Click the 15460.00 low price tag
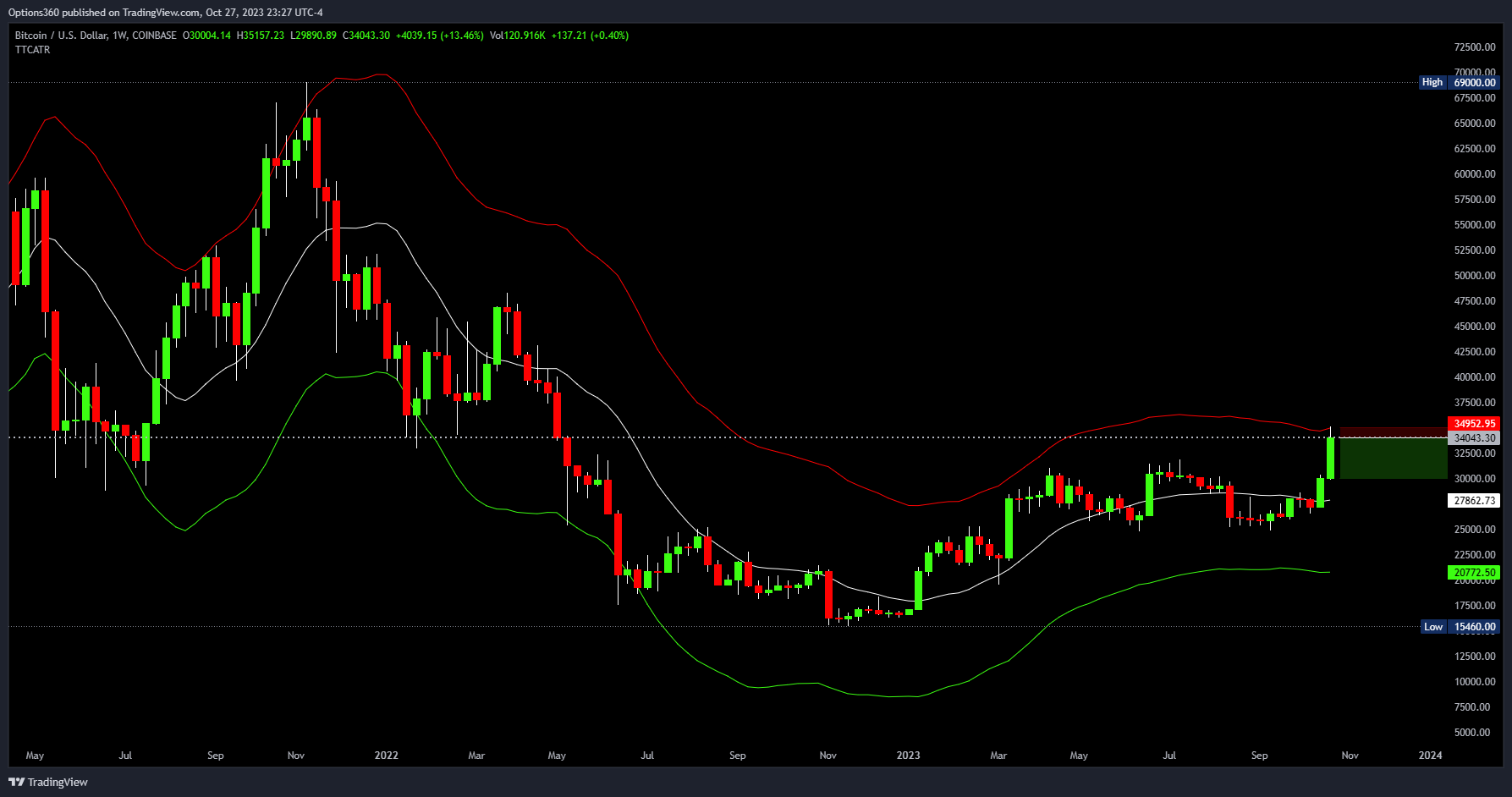Viewport: 1512px width, 797px height. click(x=1474, y=627)
